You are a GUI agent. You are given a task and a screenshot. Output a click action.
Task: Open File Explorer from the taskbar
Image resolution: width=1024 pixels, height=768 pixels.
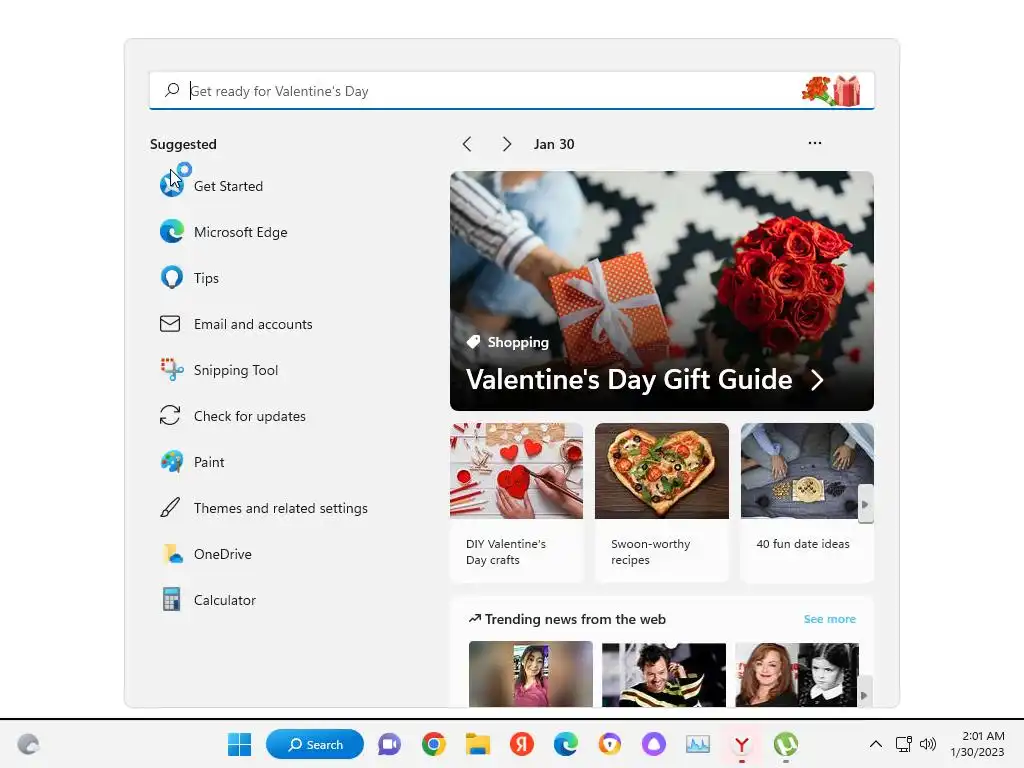click(x=477, y=744)
